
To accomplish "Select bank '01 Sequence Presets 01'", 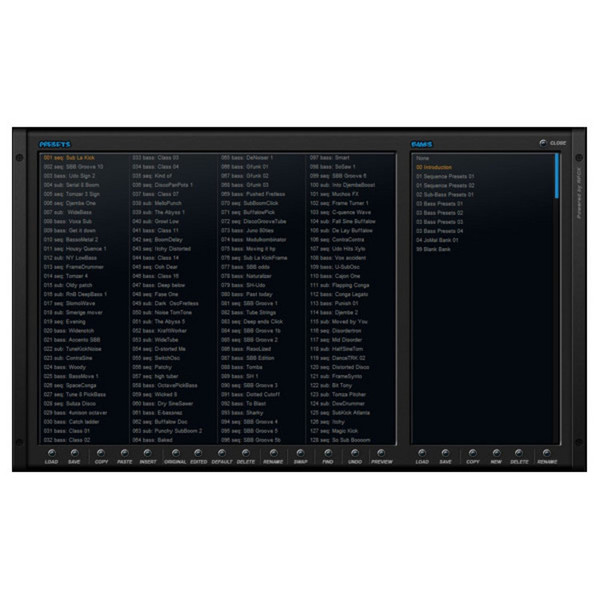I will (445, 176).
